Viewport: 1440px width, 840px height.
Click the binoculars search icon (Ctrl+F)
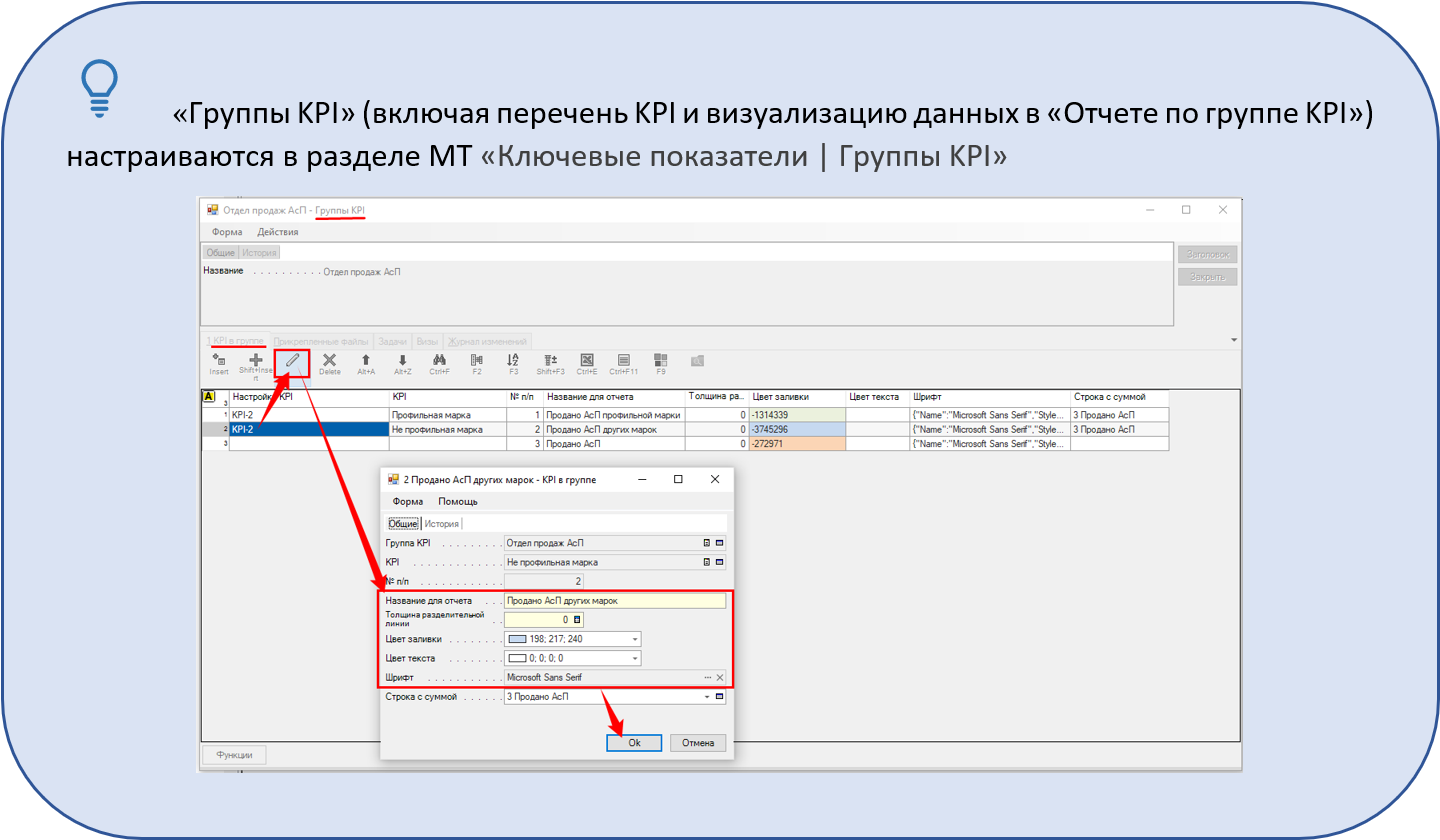click(x=438, y=360)
